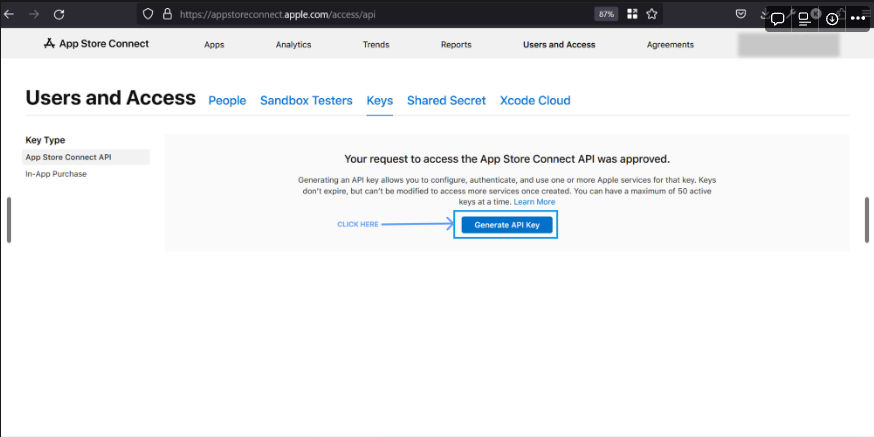
Task: Reload the page with the refresh icon
Action: pos(59,15)
